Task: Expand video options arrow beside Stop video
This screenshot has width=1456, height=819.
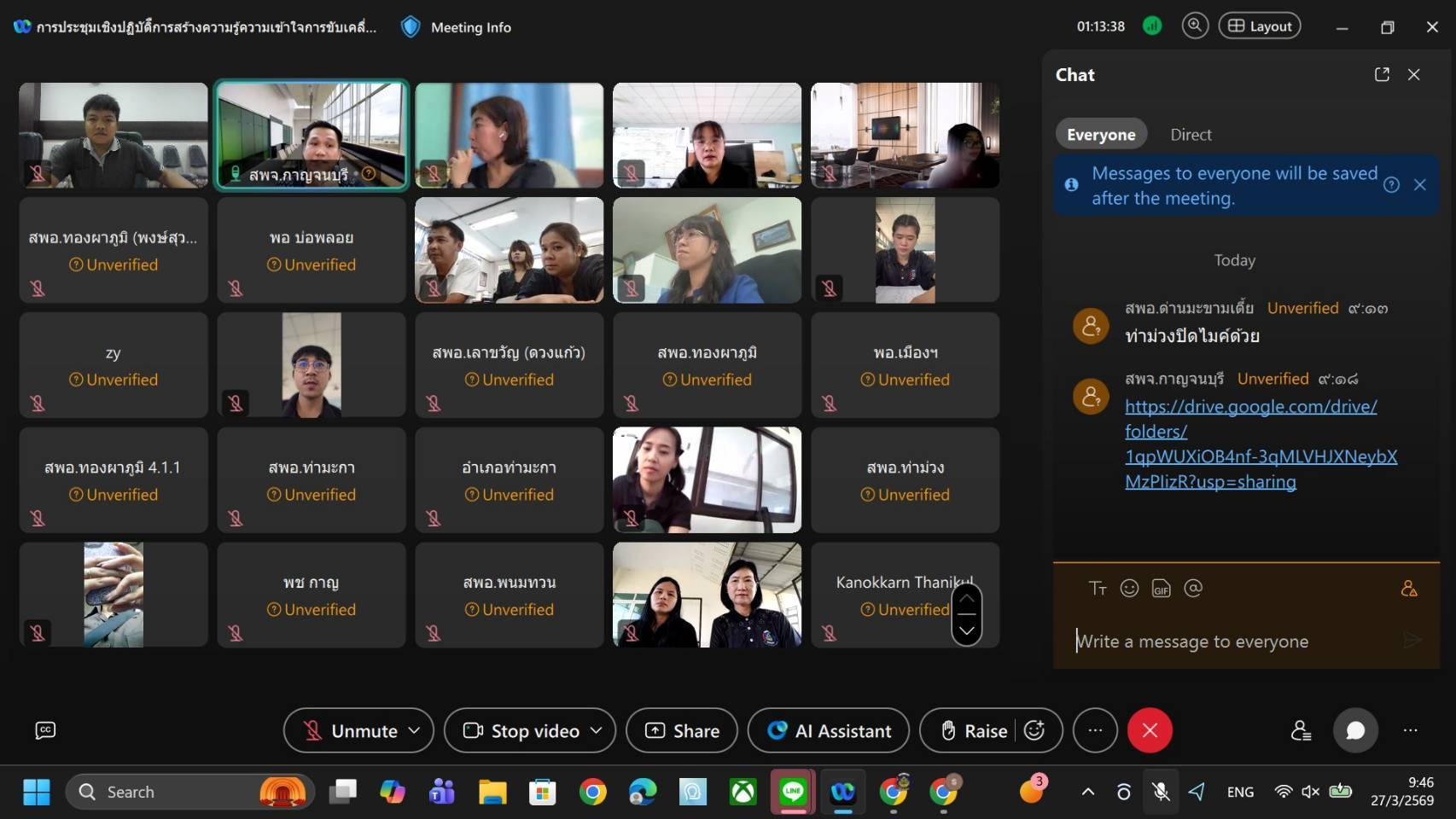Action: (597, 730)
